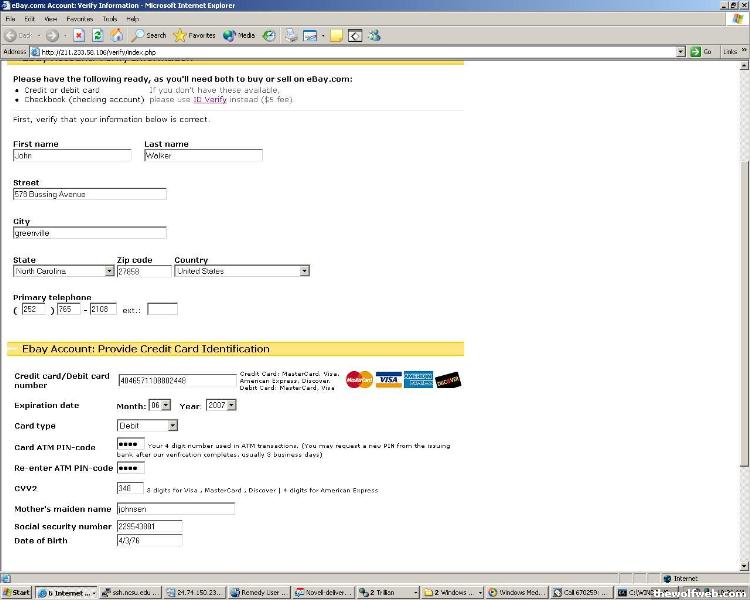Click the yellow note toolbar icon
This screenshot has height=600, width=750.
click(336, 36)
